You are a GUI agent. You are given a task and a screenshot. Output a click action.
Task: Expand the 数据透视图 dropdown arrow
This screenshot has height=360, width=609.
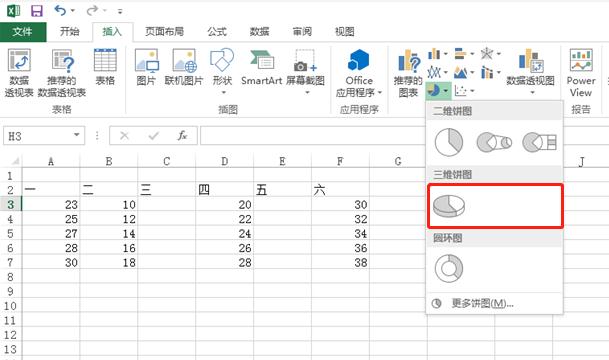pyautogui.click(x=532, y=92)
